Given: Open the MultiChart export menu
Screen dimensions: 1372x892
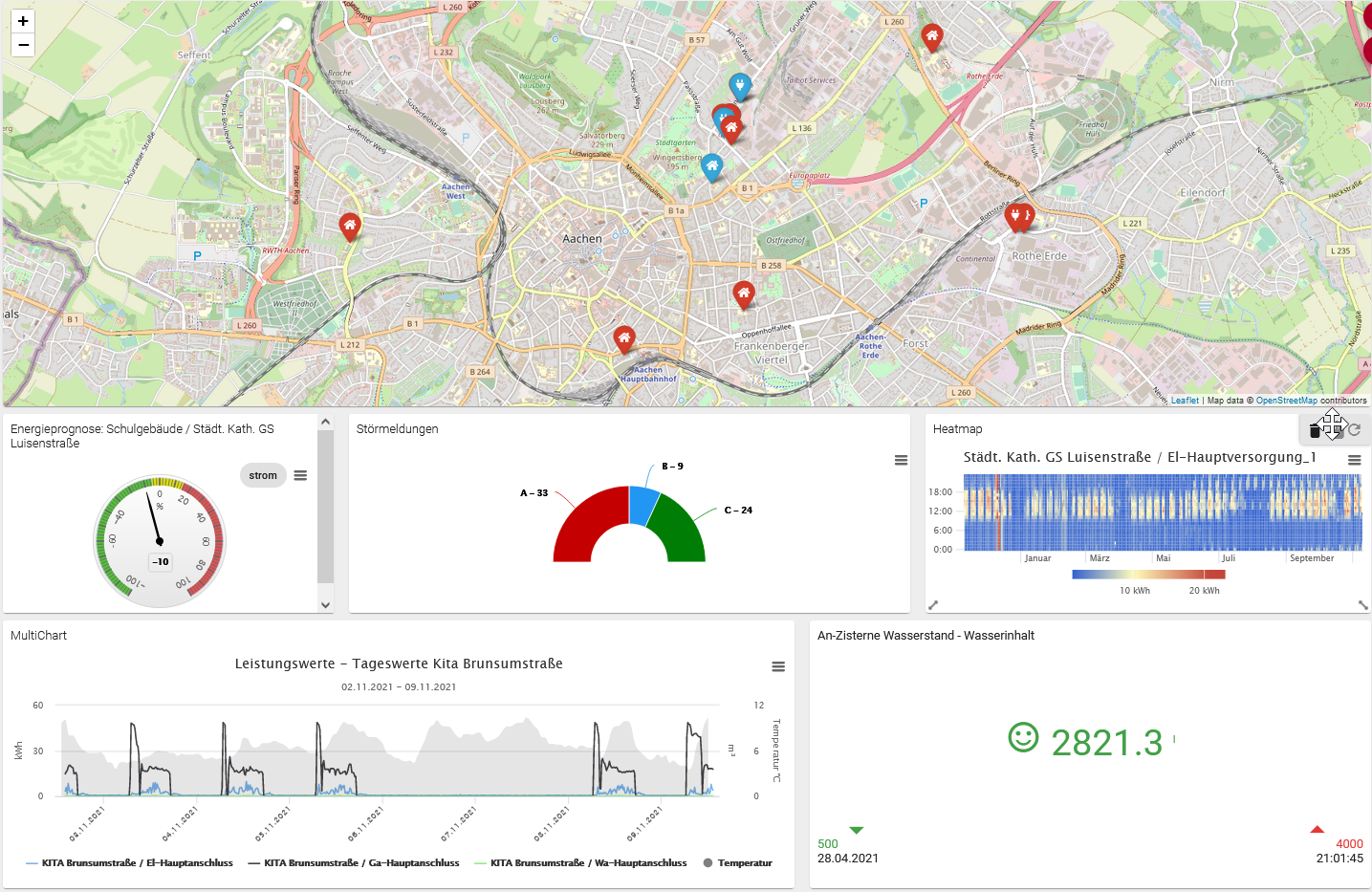Looking at the screenshot, I should pos(778,666).
